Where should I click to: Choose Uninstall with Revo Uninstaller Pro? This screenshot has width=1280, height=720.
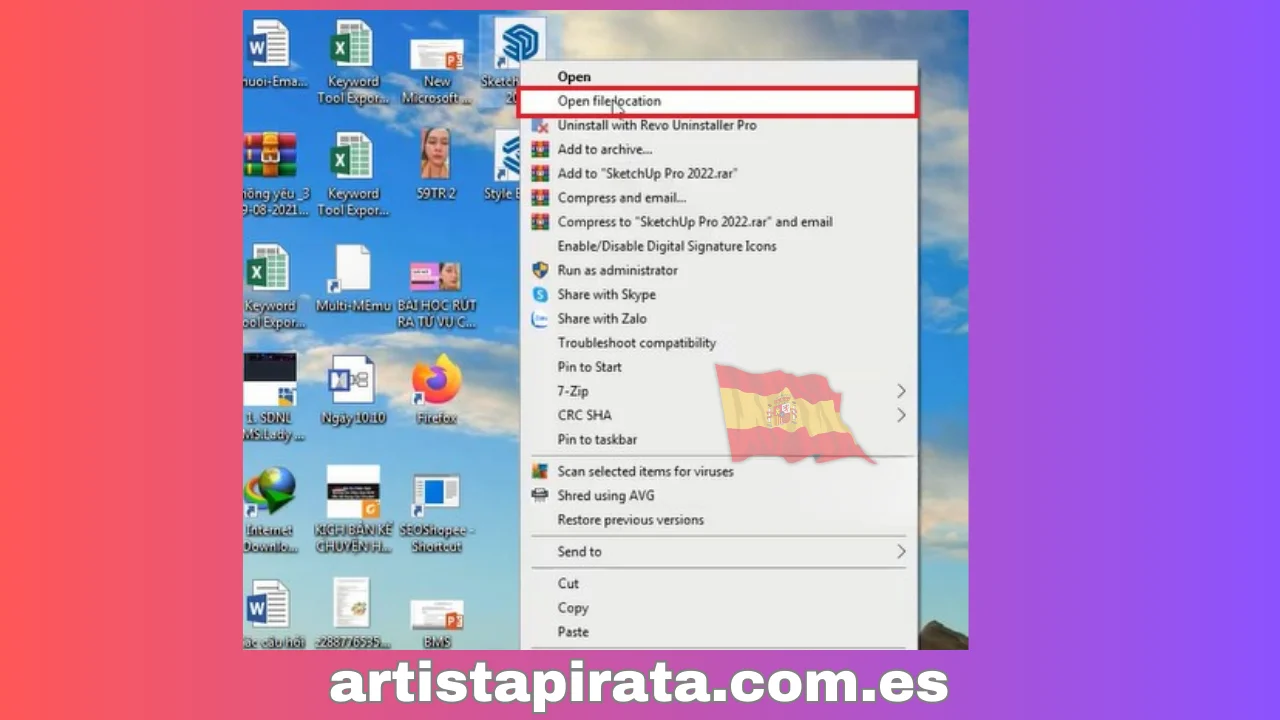click(718, 125)
